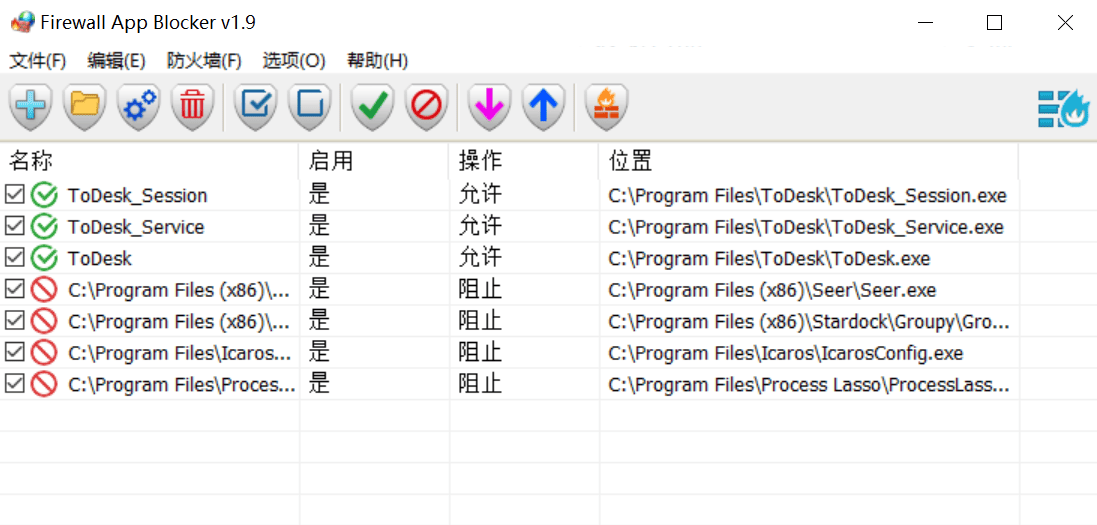1097x525 pixels.
Task: Click the red block icon for Groupy row
Action: [44, 321]
